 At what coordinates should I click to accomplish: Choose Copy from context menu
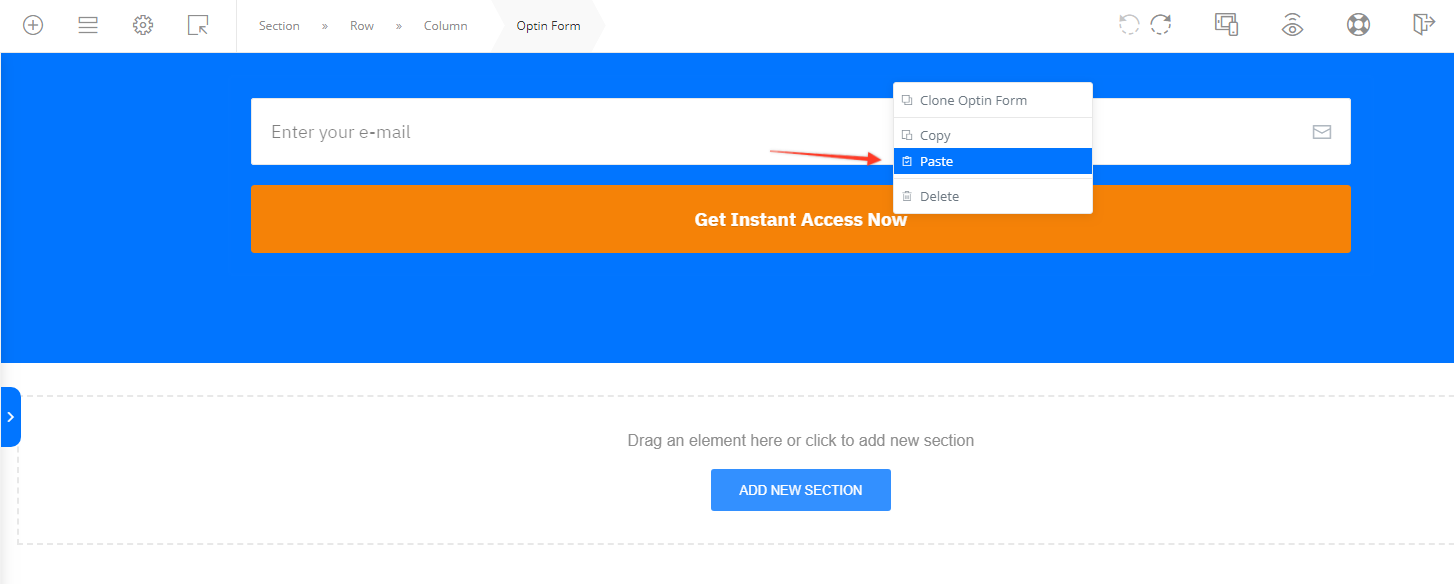993,135
